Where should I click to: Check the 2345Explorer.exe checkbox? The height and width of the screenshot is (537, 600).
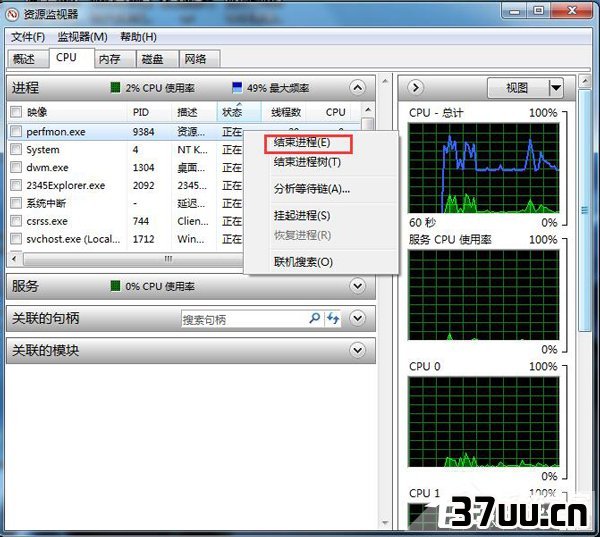16,185
